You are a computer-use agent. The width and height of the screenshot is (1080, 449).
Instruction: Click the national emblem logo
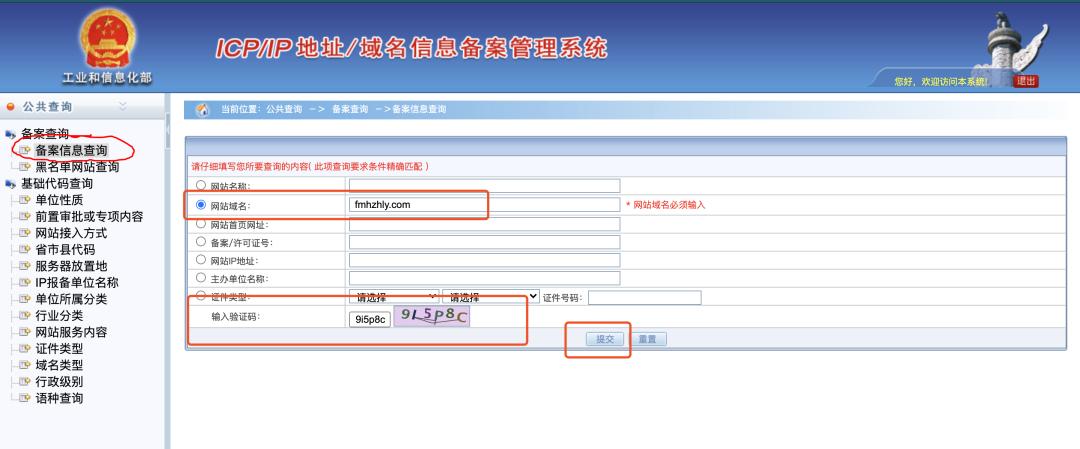[107, 39]
